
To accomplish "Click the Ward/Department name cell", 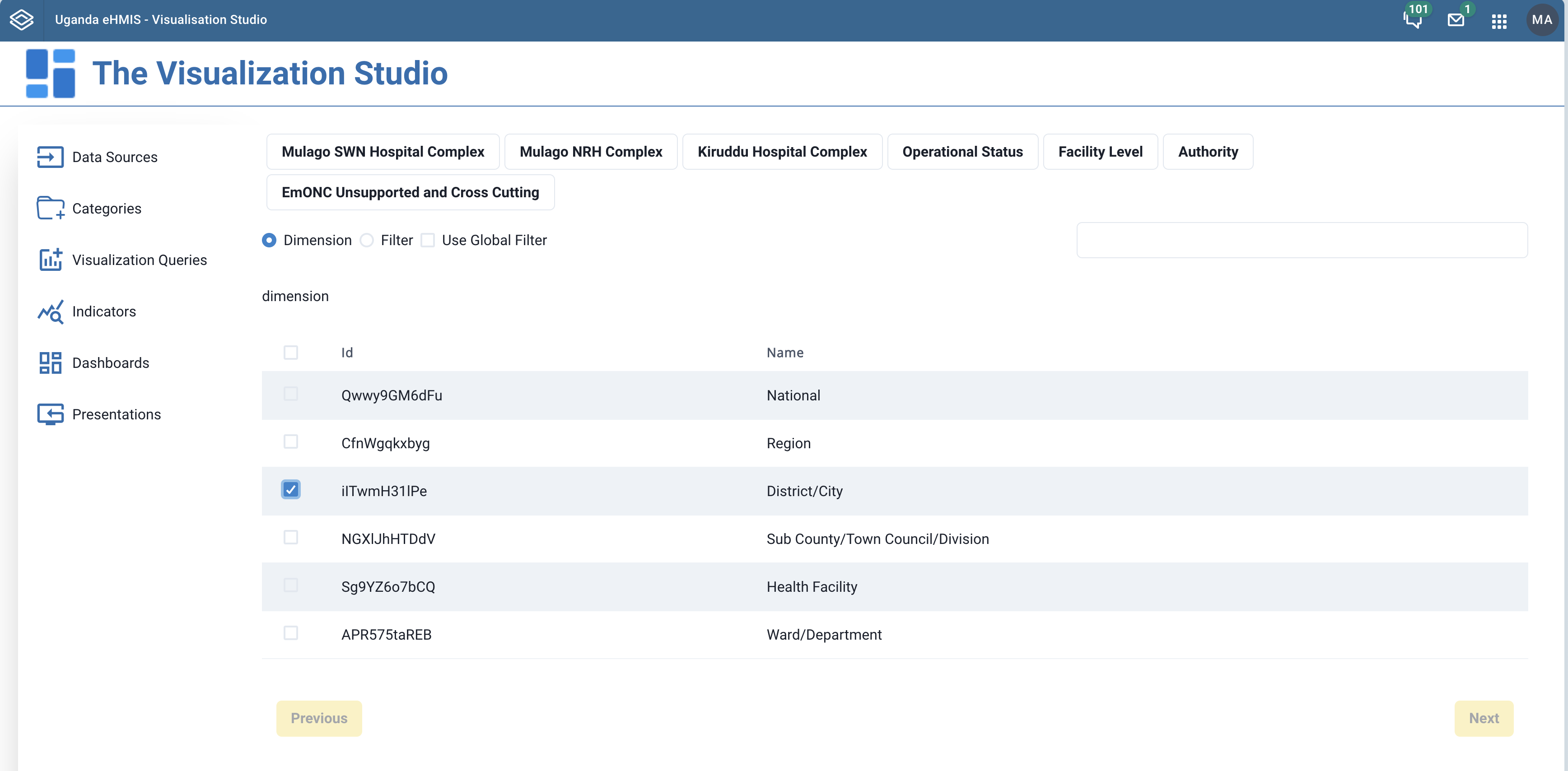I will point(824,635).
